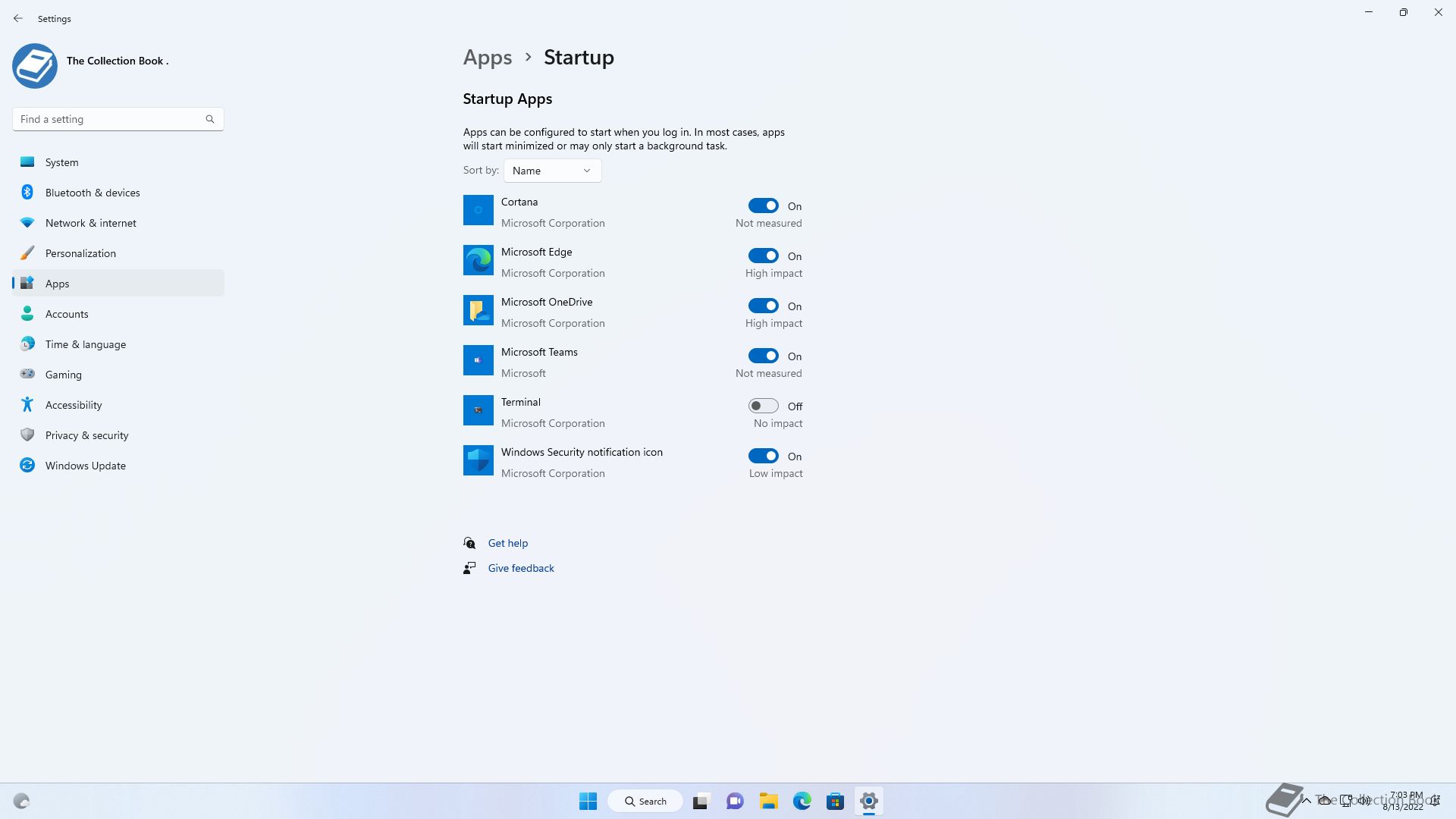Viewport: 1456px width, 819px height.
Task: Open Windows Update in sidebar
Action: (x=118, y=466)
